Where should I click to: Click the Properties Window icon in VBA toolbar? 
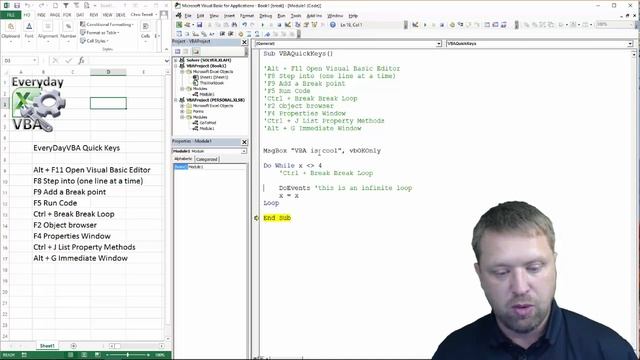[x=306, y=25]
